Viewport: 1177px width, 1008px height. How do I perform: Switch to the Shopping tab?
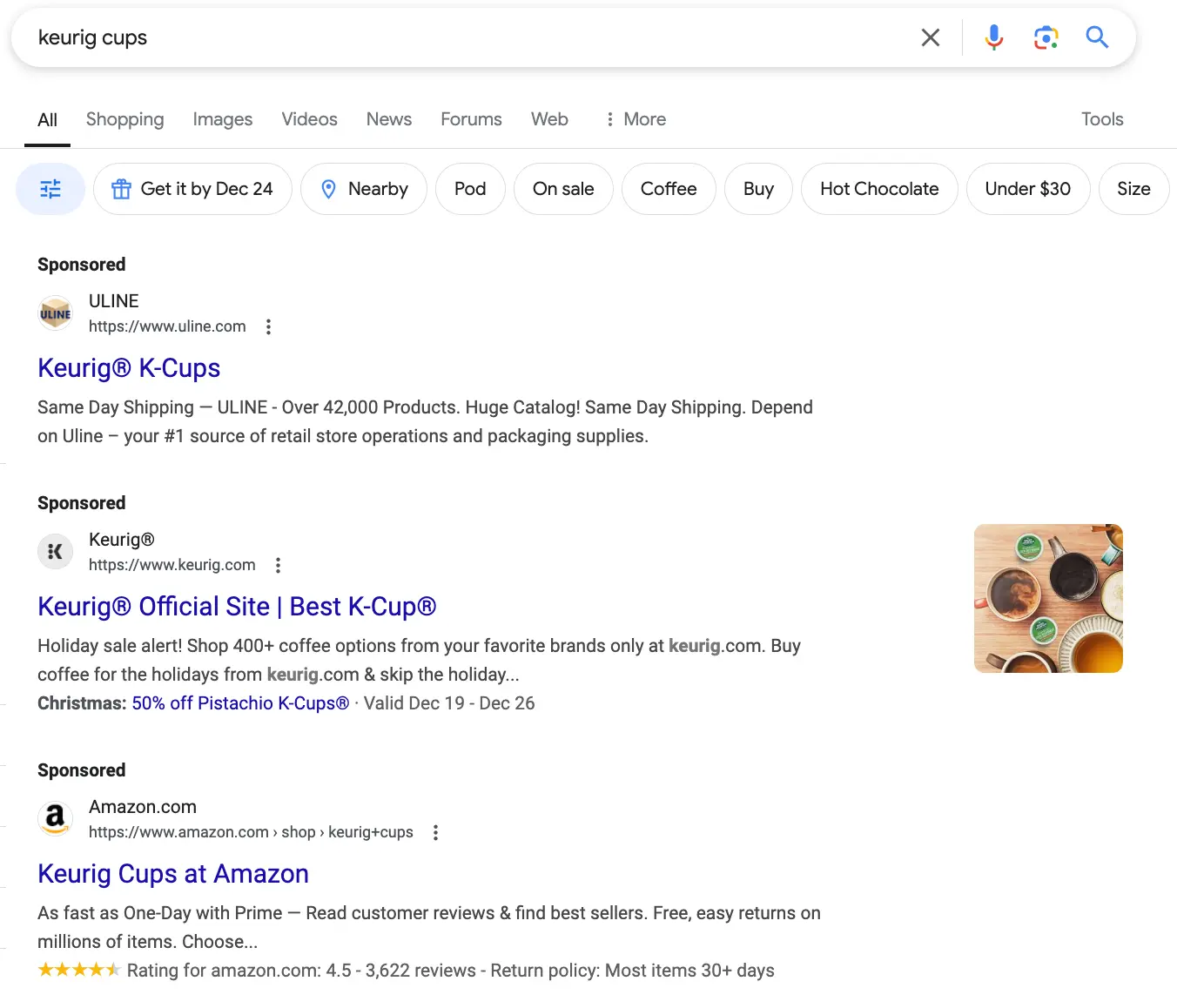coord(124,119)
